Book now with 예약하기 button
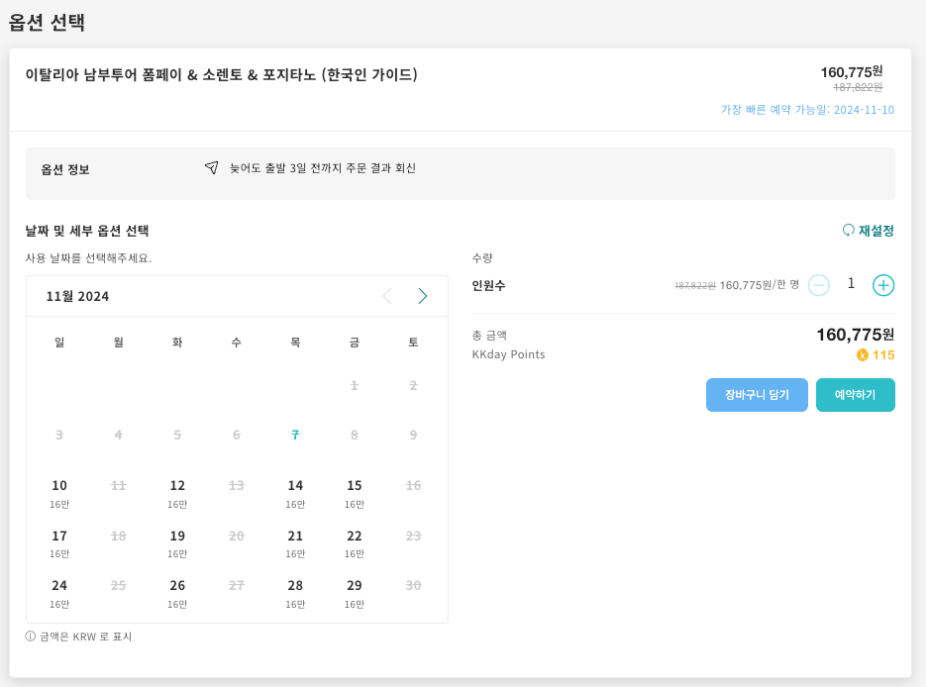Screen dimensions: 926x687 (855, 395)
